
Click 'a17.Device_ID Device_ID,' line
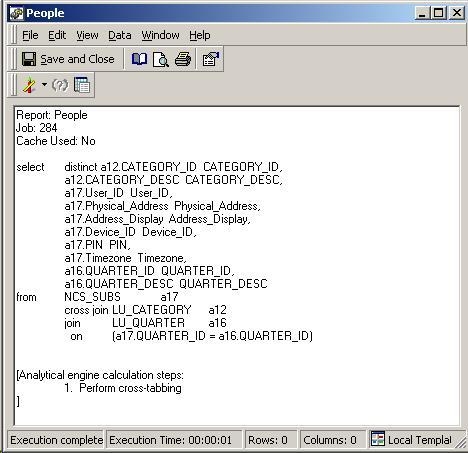click(x=130, y=232)
